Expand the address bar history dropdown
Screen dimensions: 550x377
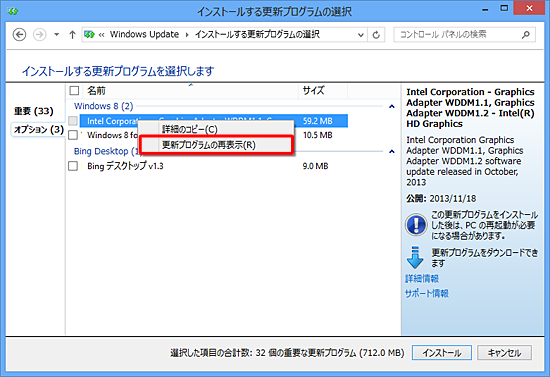pyautogui.click(x=361, y=35)
